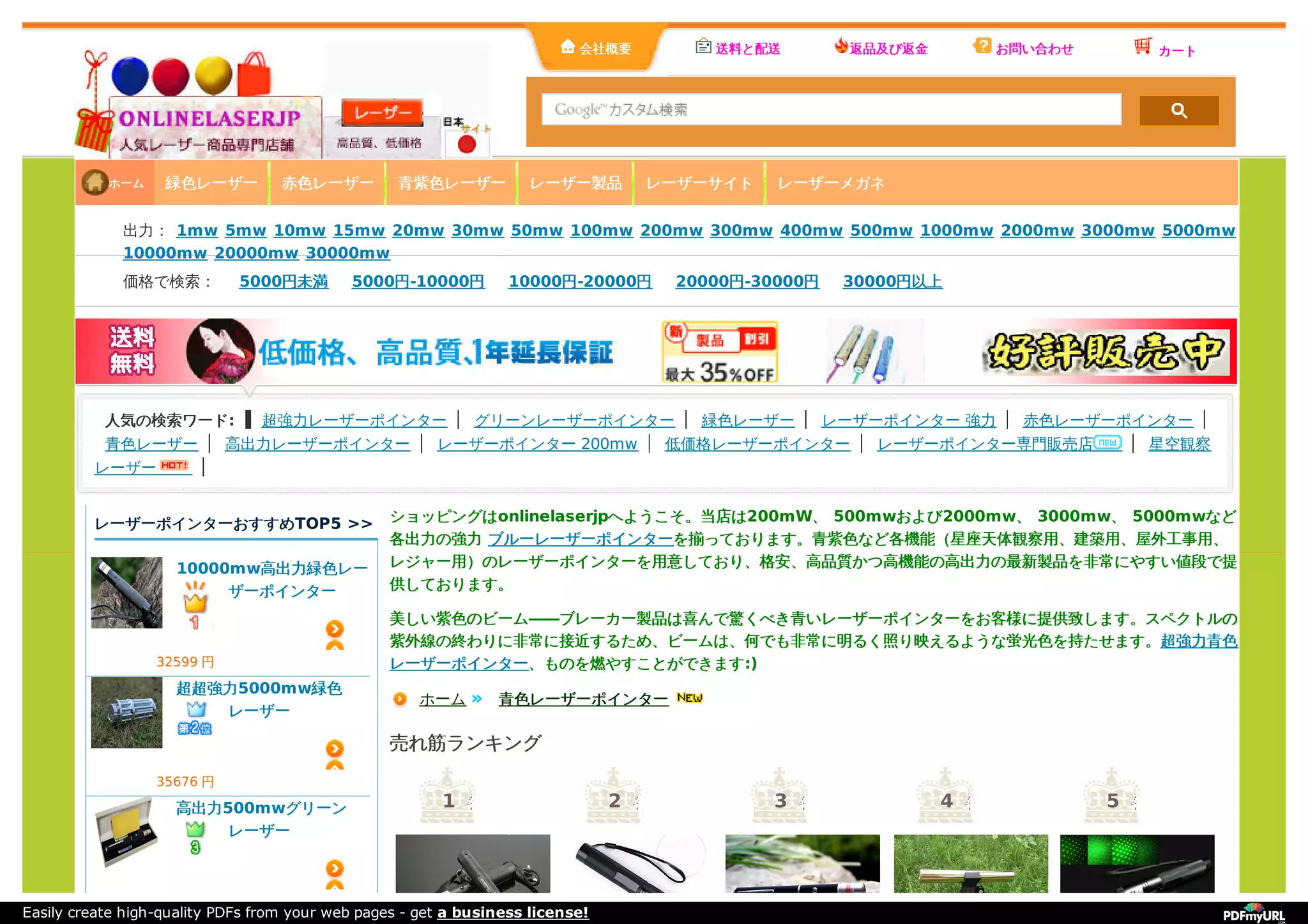The height and width of the screenshot is (924, 1308).
Task: Expand レーザーポインターおすすめTOP5 >> header
Action: pos(233,524)
